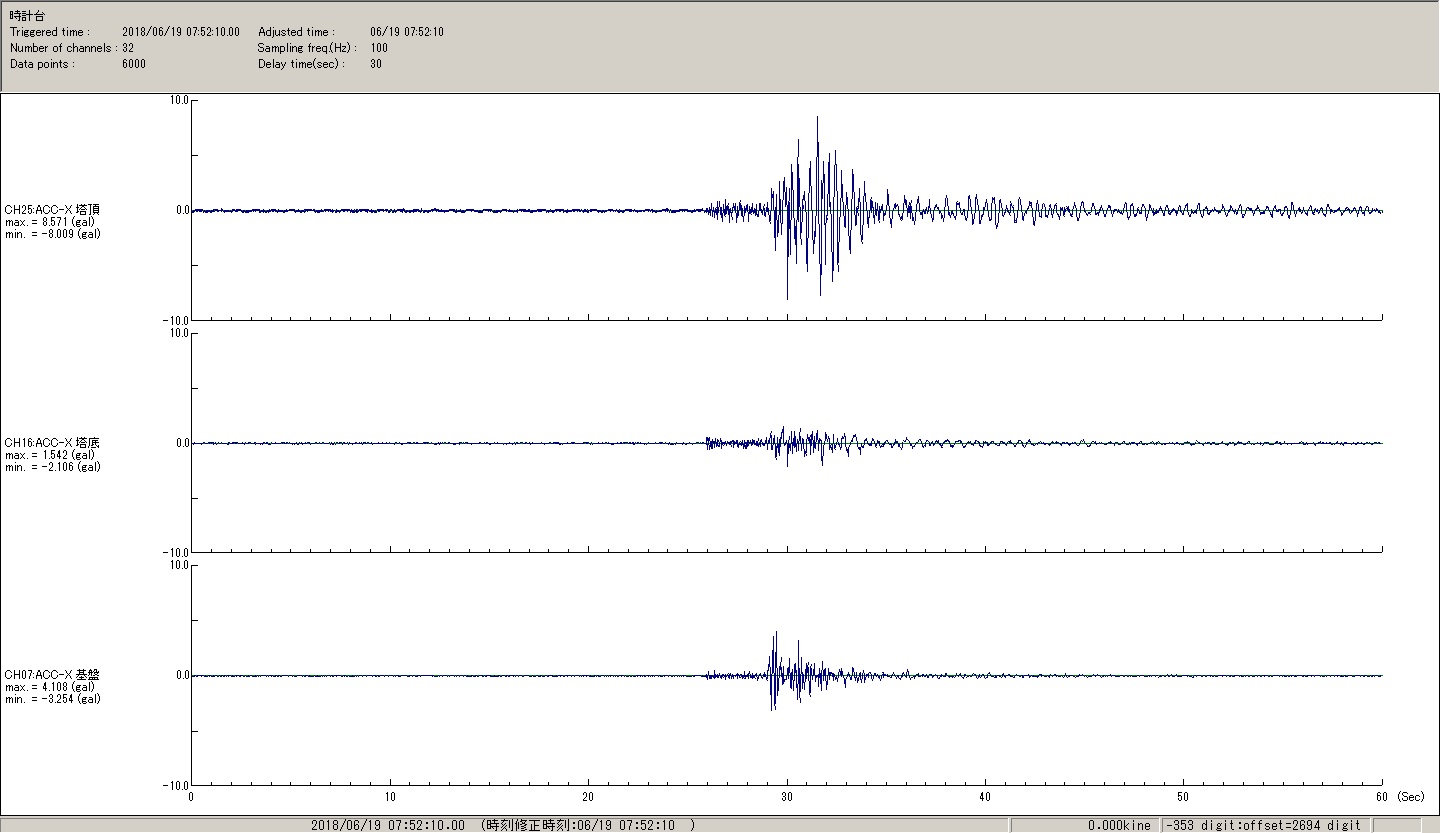Select the Triggered time value in header

click(x=181, y=32)
